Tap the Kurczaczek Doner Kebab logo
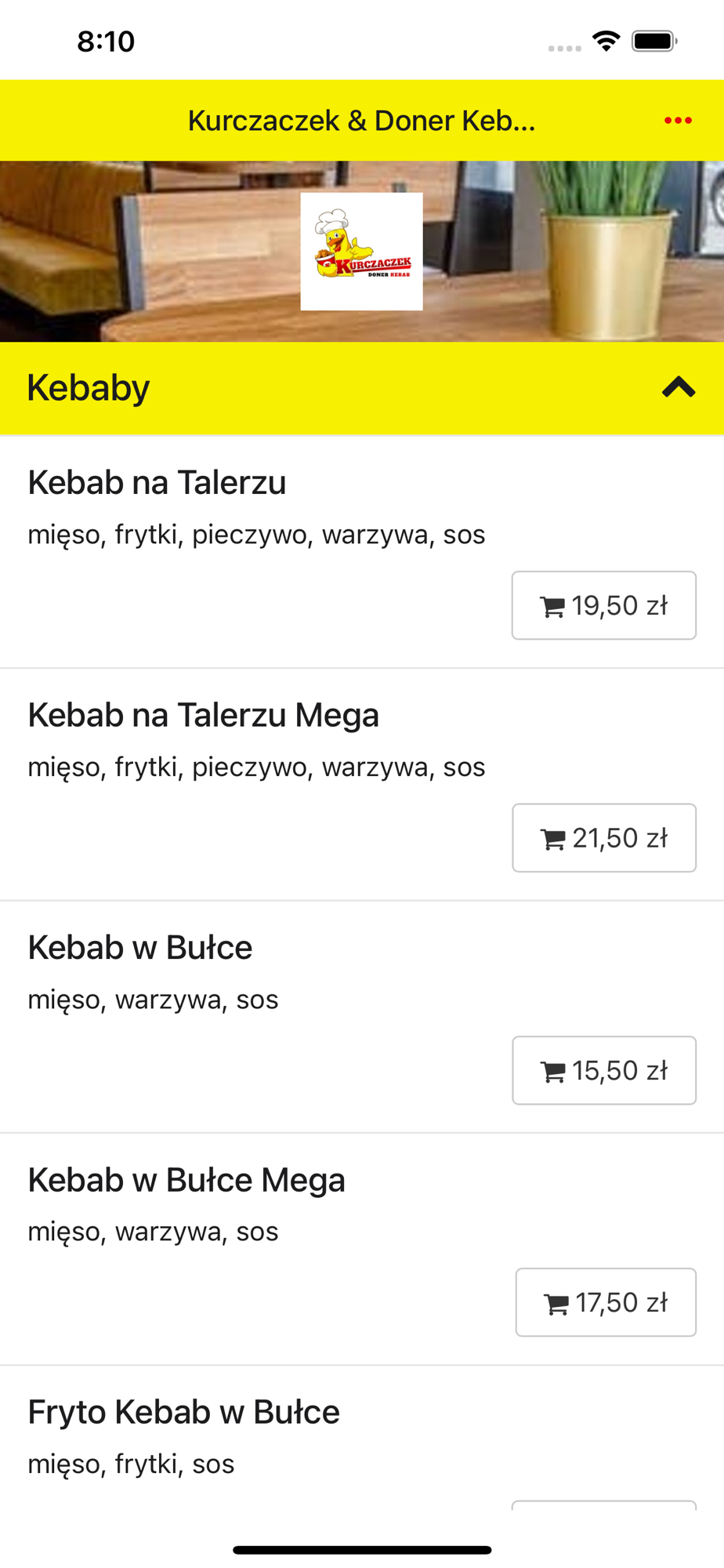 coord(361,252)
